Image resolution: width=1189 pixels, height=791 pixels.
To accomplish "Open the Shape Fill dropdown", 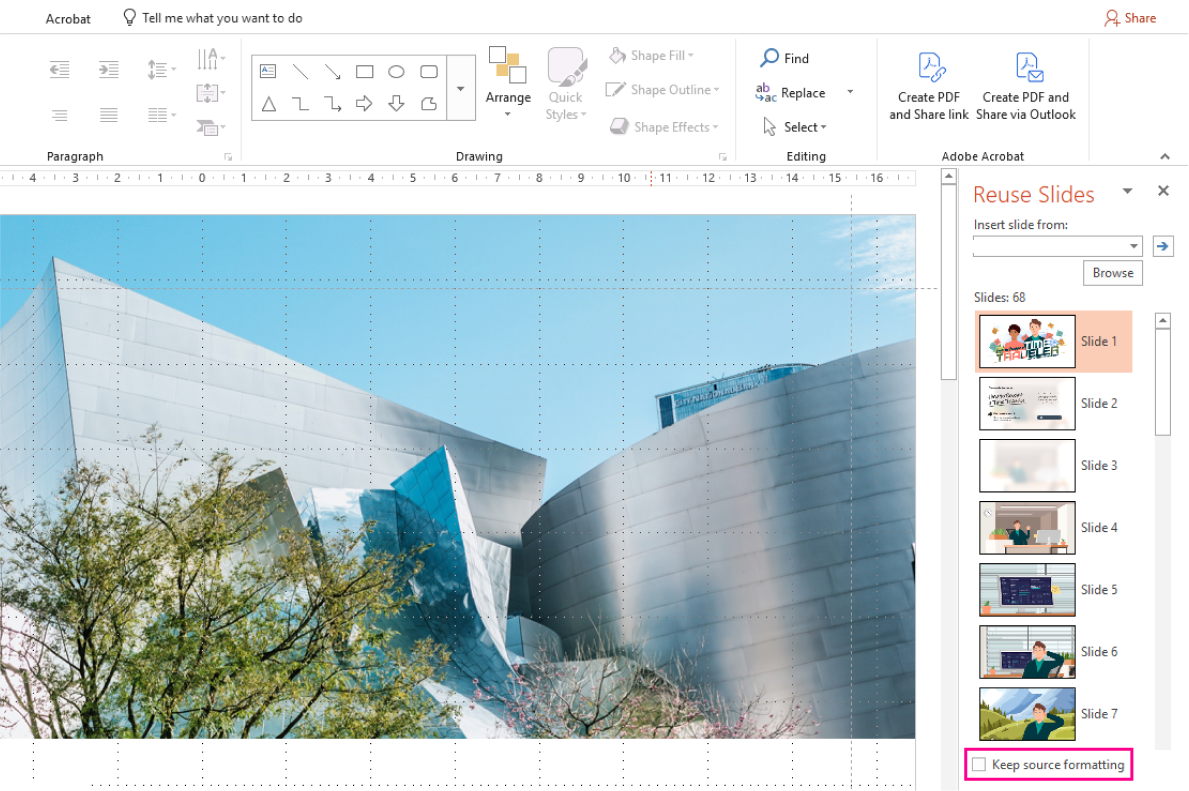I will (651, 55).
